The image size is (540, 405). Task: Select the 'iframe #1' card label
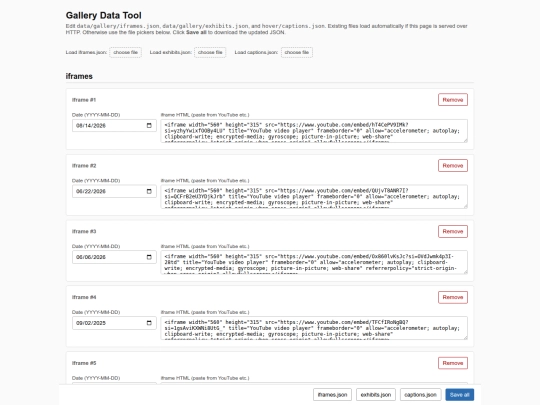(x=84, y=100)
